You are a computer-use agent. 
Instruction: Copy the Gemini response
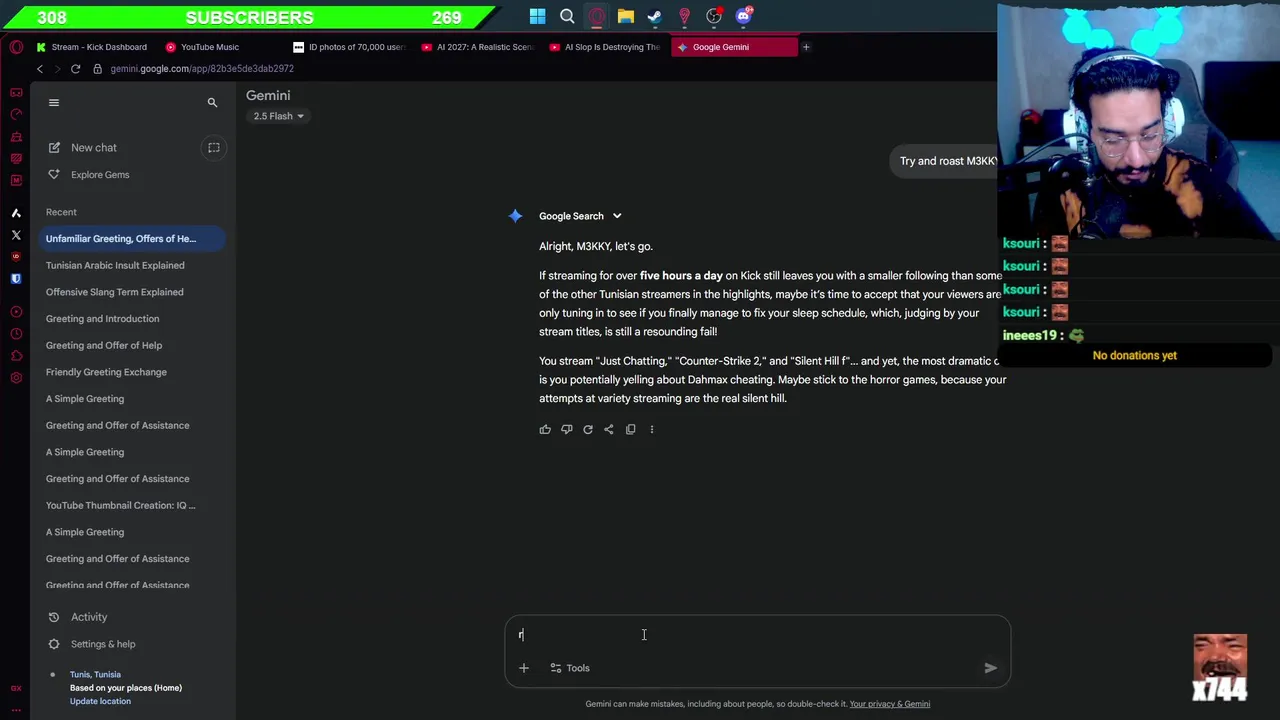[630, 430]
